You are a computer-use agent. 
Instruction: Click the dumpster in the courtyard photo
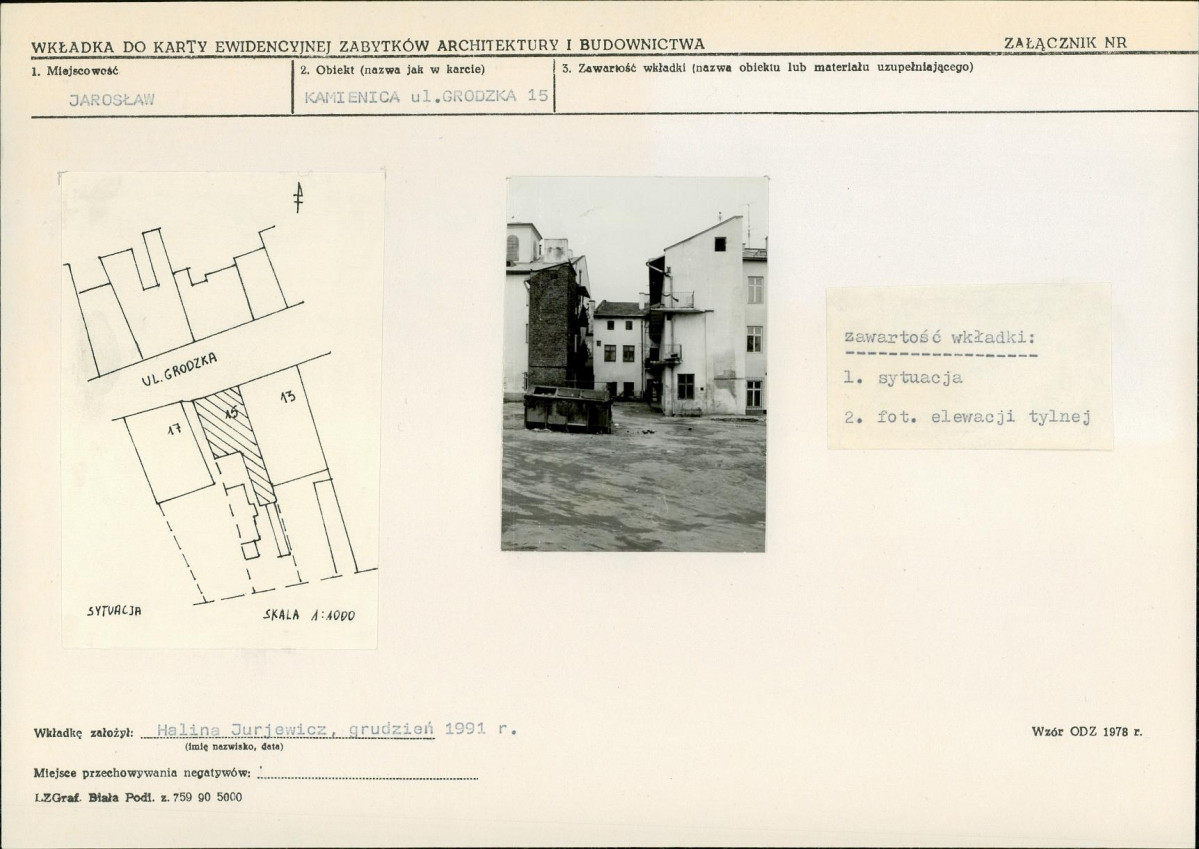pyautogui.click(x=568, y=408)
